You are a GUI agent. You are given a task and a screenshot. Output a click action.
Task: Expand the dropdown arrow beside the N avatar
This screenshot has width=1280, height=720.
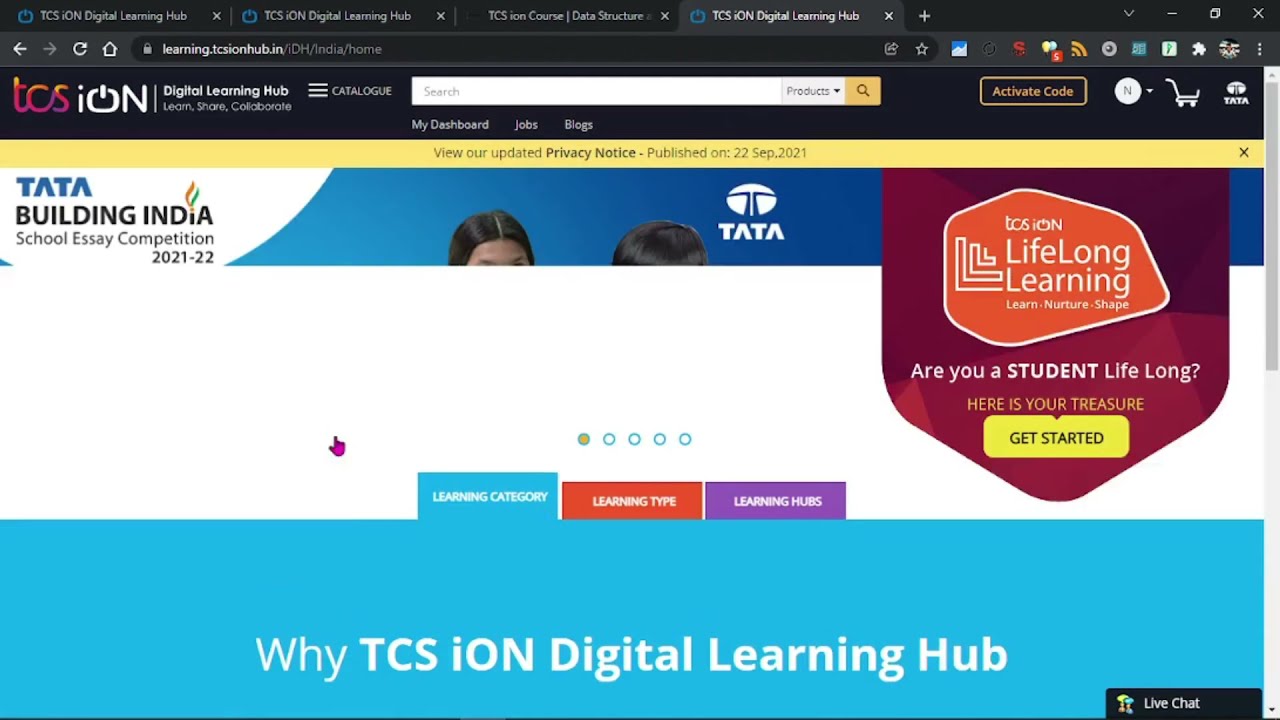1148,91
